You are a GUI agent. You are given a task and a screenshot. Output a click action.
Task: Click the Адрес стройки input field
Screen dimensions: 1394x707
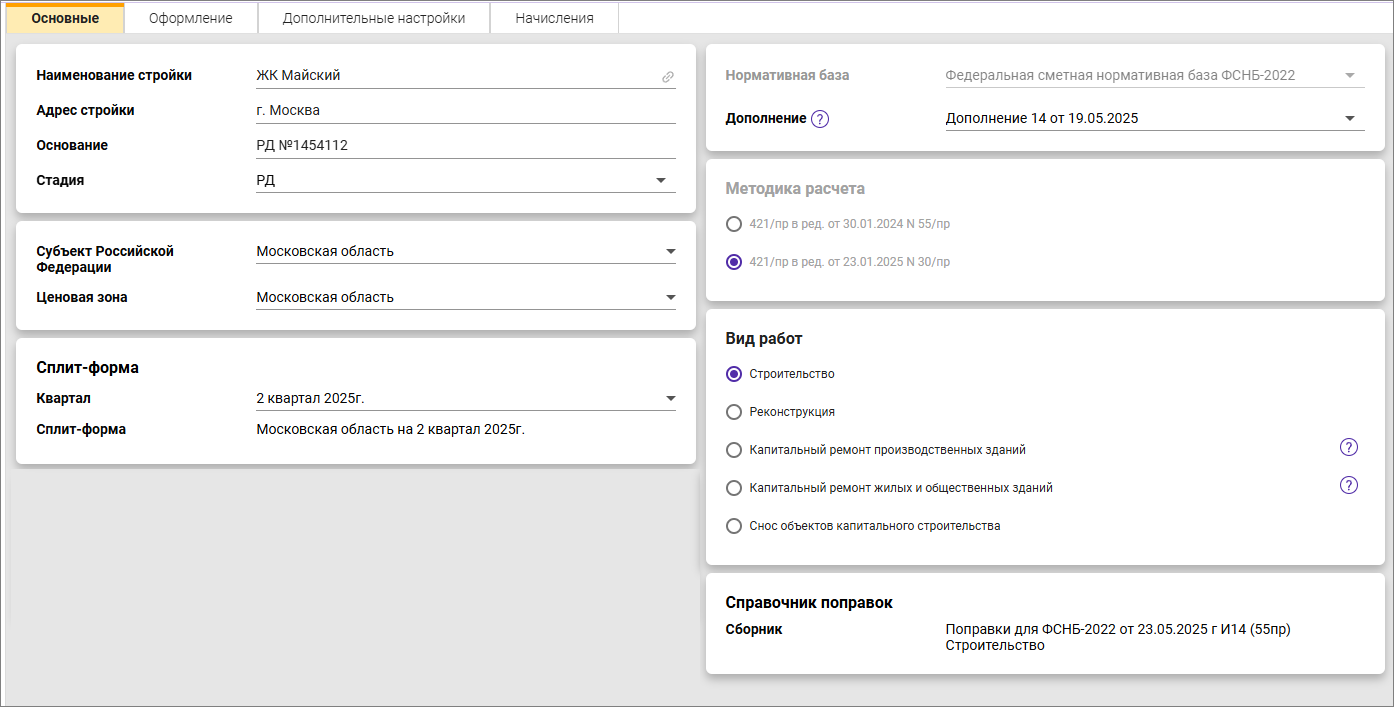coord(465,111)
